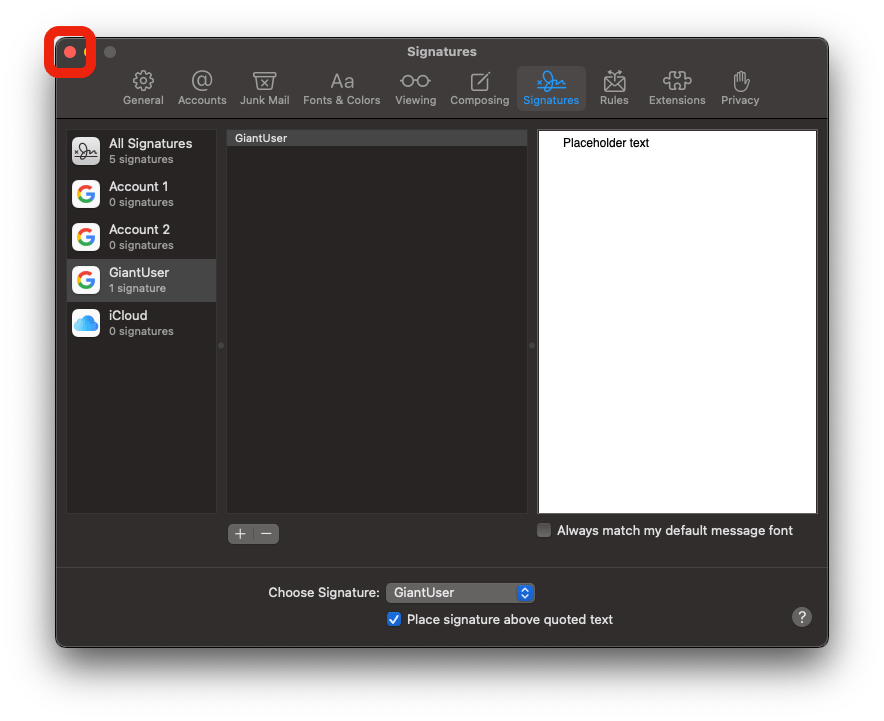This screenshot has width=884, height=721.
Task: Select the Signatures tab
Action: (551, 88)
